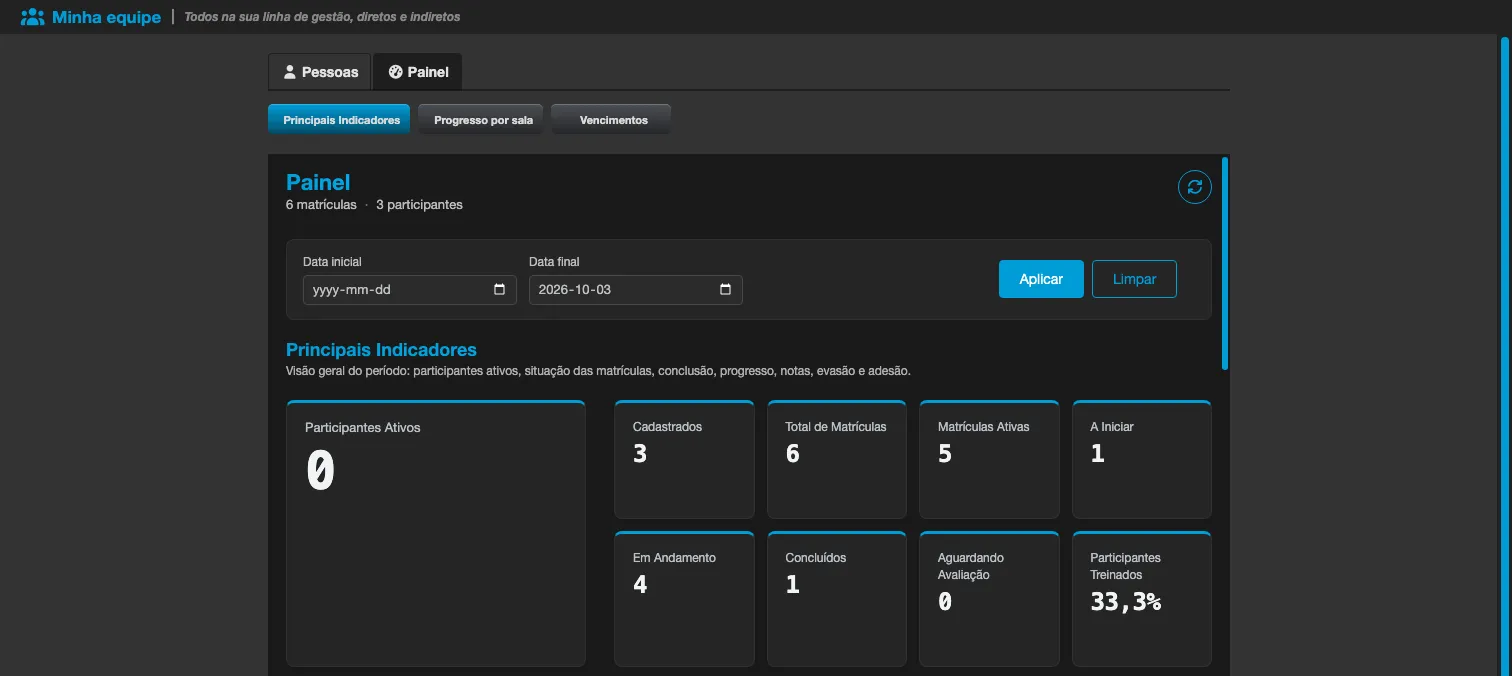
Task: Click the Participantes Ativos card
Action: click(436, 533)
